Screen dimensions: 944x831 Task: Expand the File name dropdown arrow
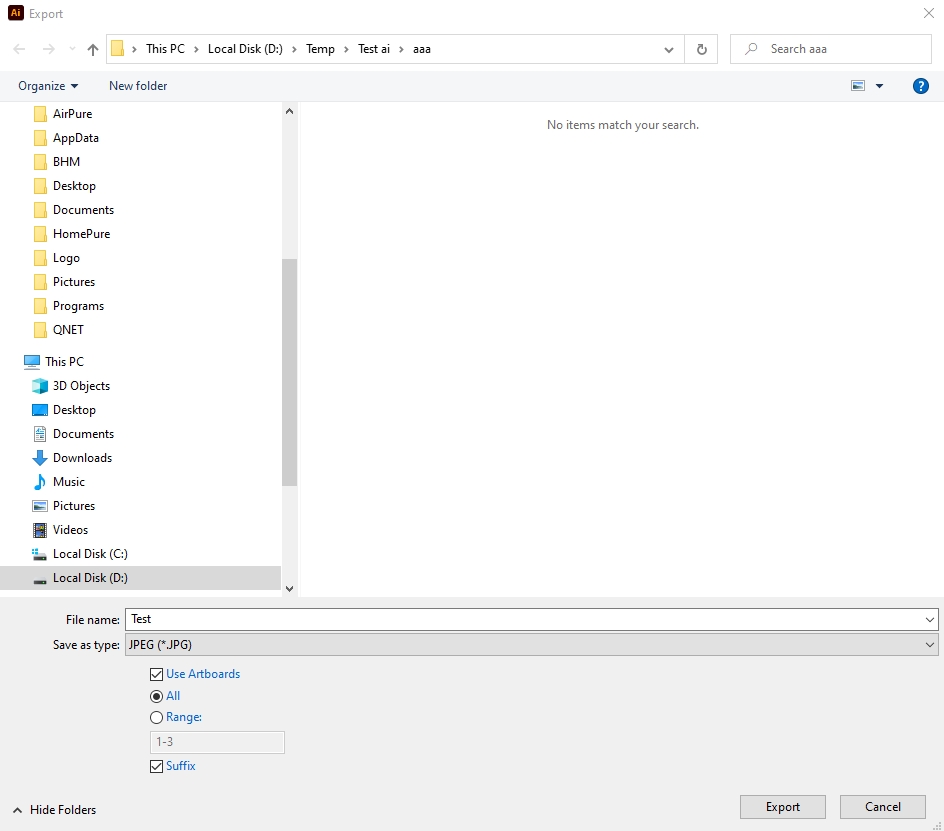pos(928,619)
